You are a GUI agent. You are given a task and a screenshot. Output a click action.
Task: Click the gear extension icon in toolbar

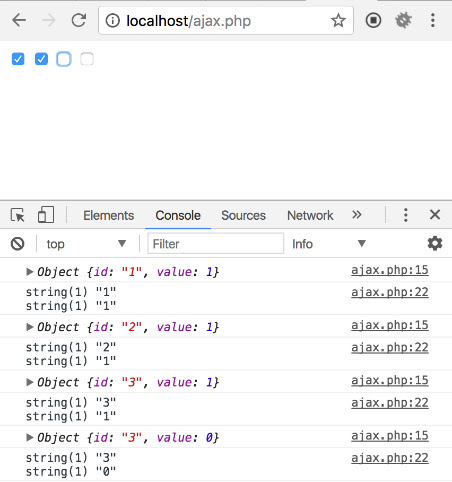(403, 20)
